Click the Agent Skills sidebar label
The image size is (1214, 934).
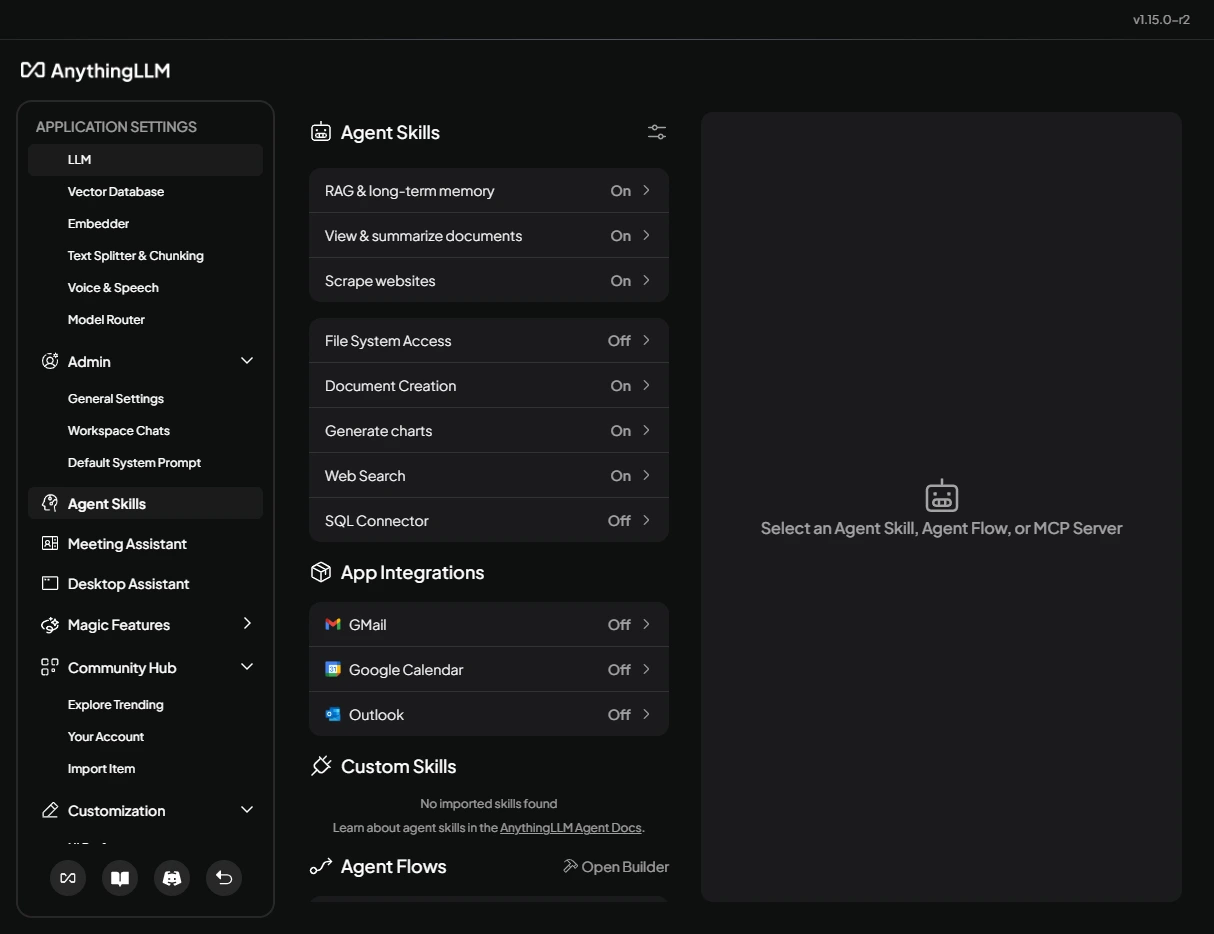click(x=107, y=504)
